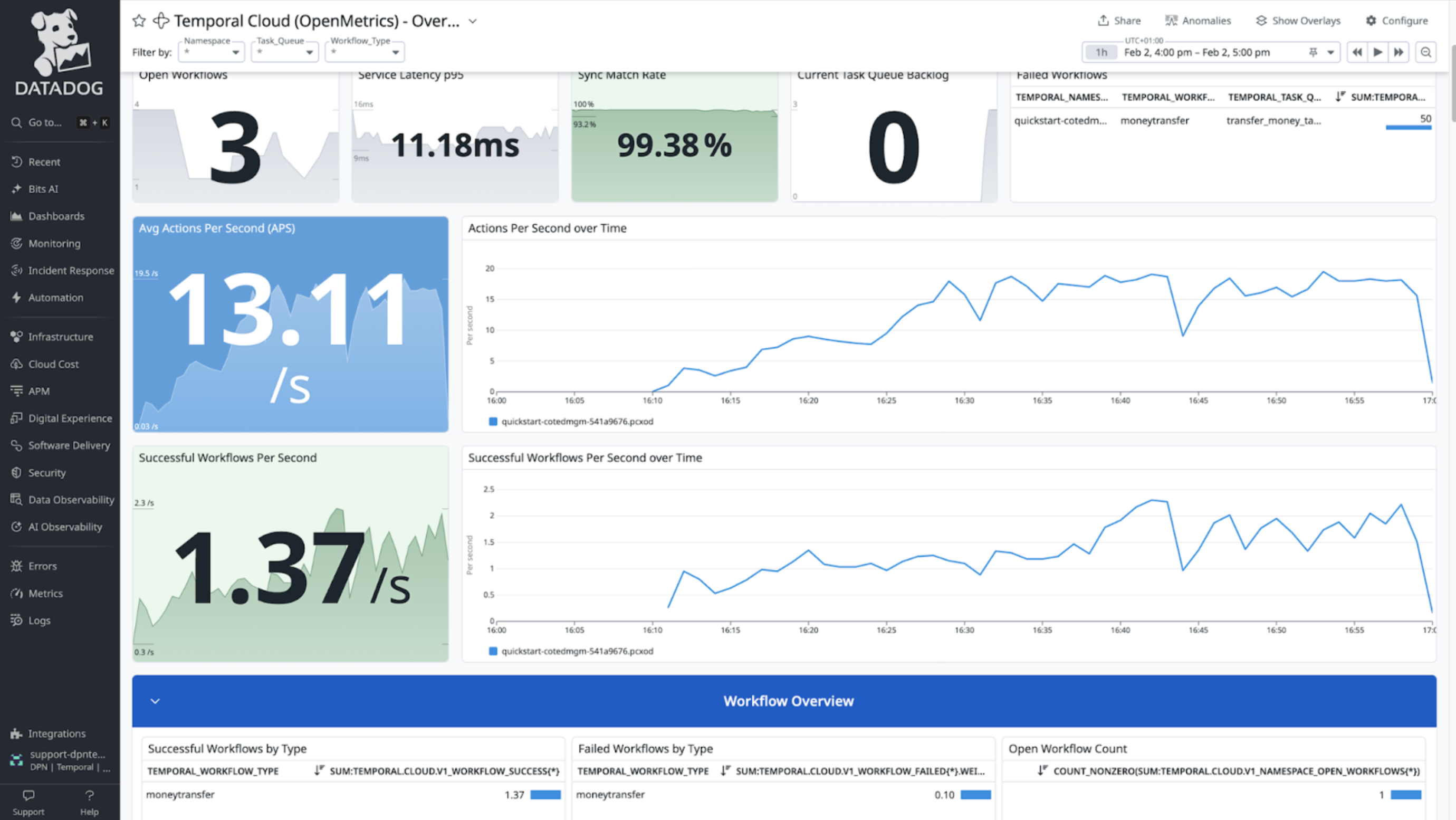The height and width of the screenshot is (820, 1456).
Task: Open Metrics in the sidebar menu
Action: [45, 593]
